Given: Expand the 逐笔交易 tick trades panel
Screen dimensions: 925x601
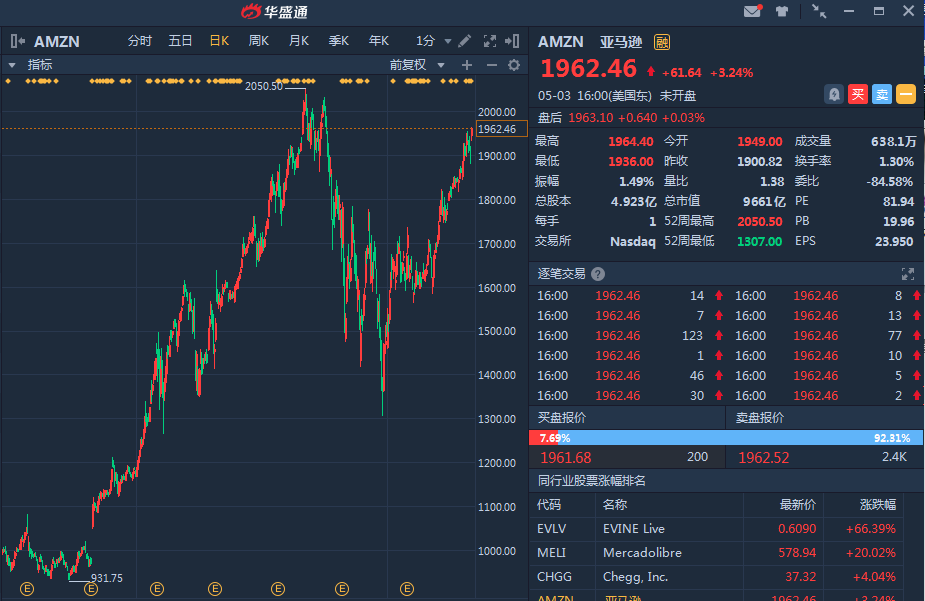Looking at the screenshot, I should pyautogui.click(x=908, y=273).
